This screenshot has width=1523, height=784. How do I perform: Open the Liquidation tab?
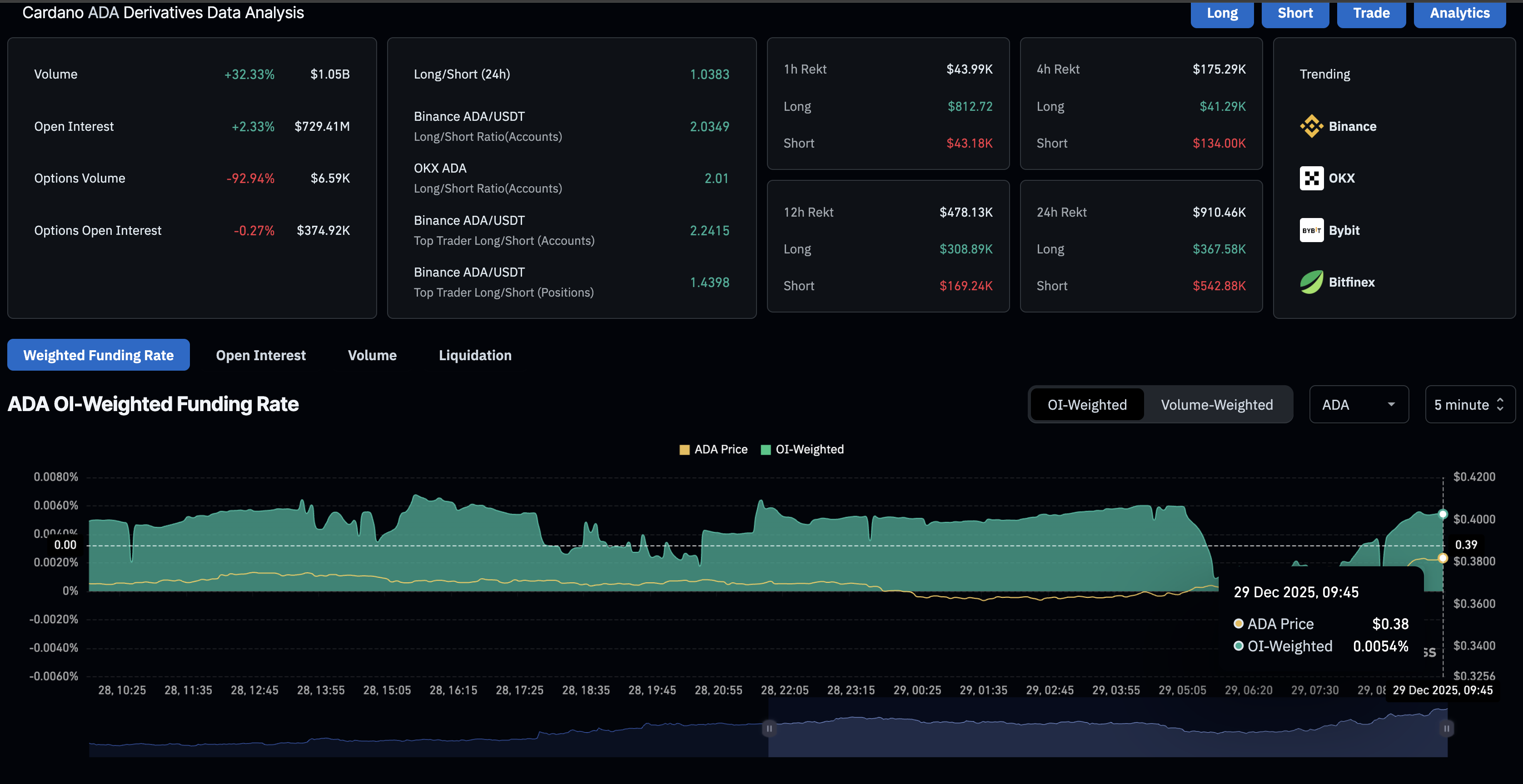pos(475,355)
